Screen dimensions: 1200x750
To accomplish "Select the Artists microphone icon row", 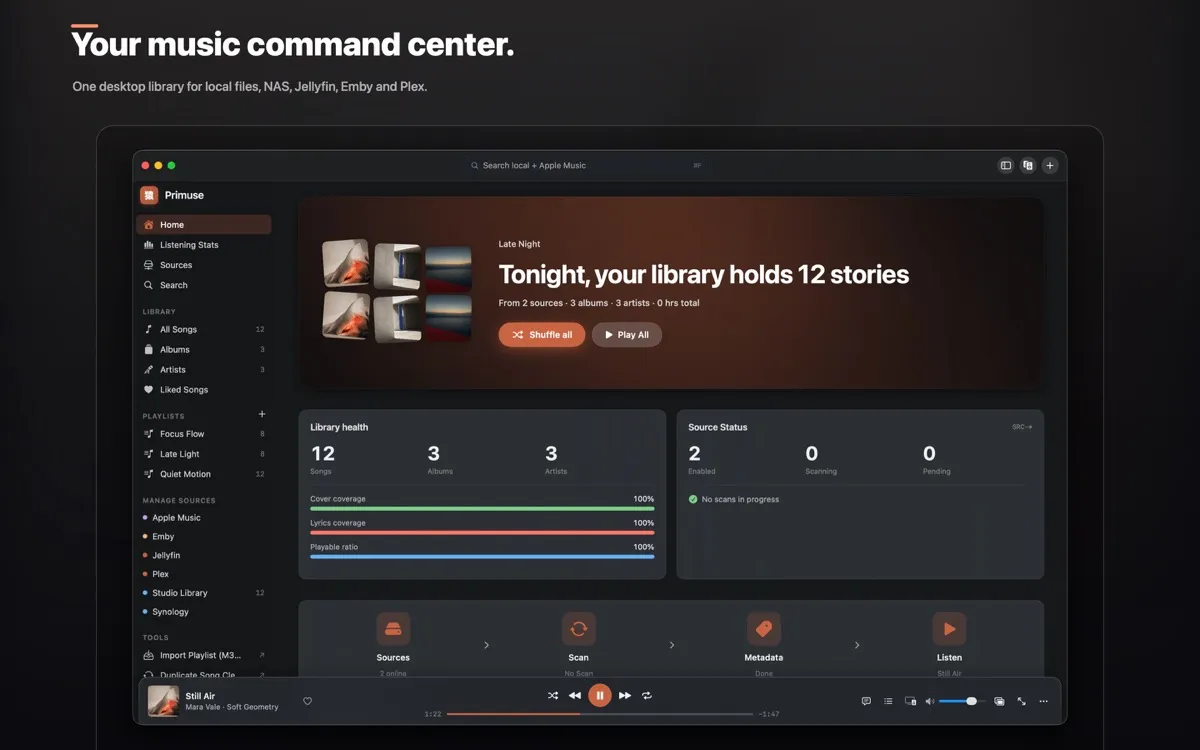I will (x=204, y=369).
